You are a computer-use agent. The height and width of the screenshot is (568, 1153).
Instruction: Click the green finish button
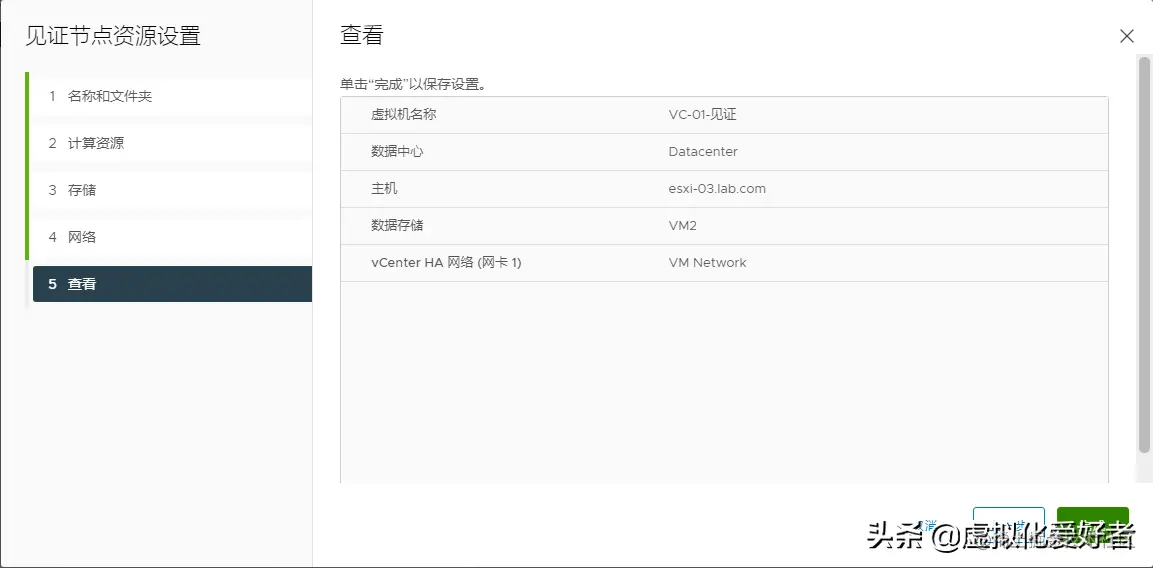[x=1092, y=524]
